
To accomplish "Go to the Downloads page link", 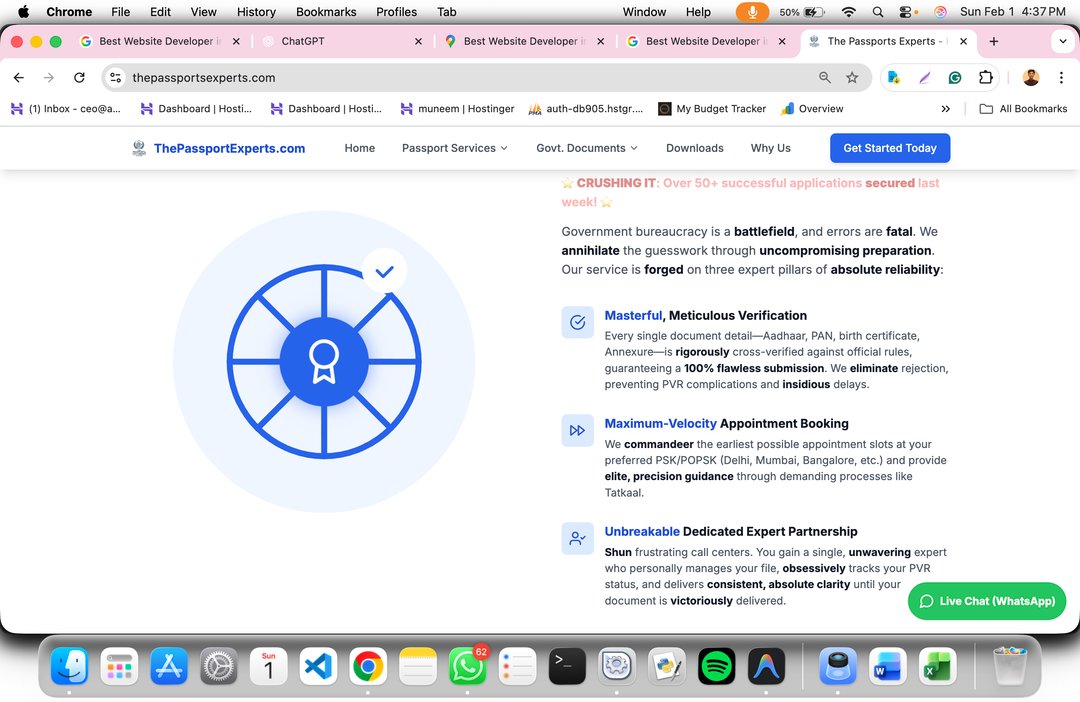I will pos(694,148).
